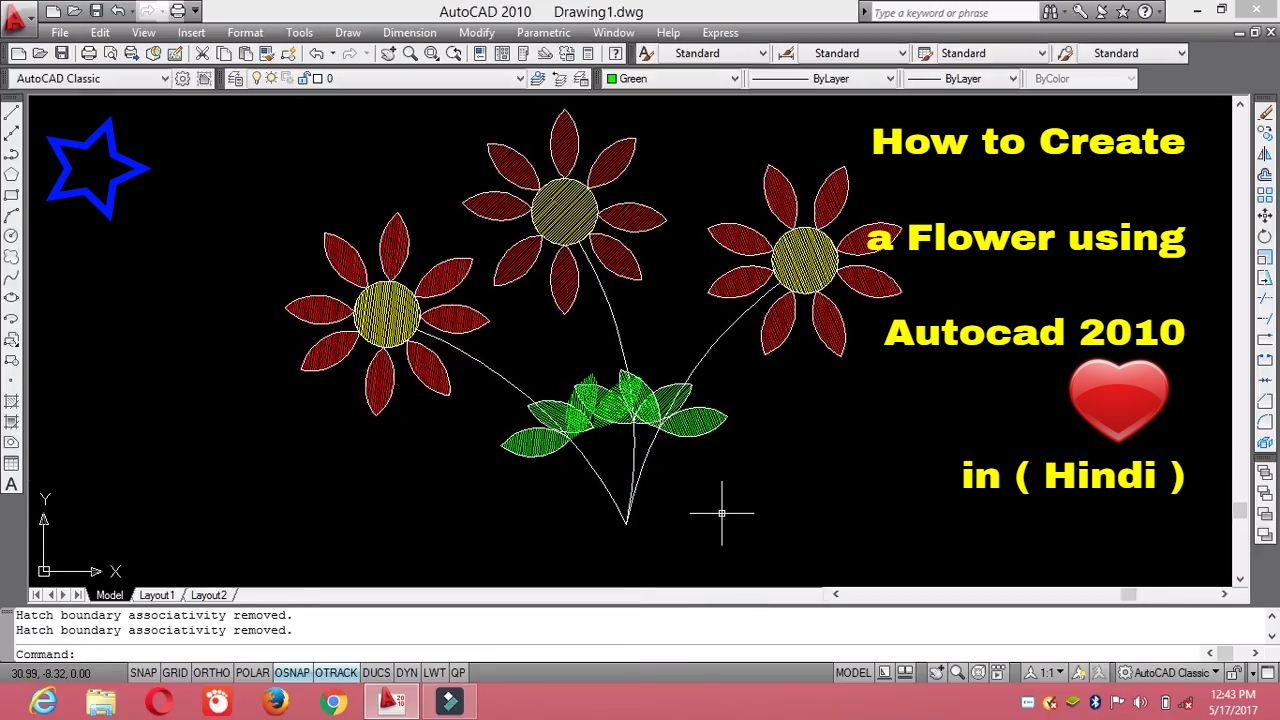The image size is (1280, 720).
Task: Click the Zoom icon in the status bar
Action: (957, 673)
